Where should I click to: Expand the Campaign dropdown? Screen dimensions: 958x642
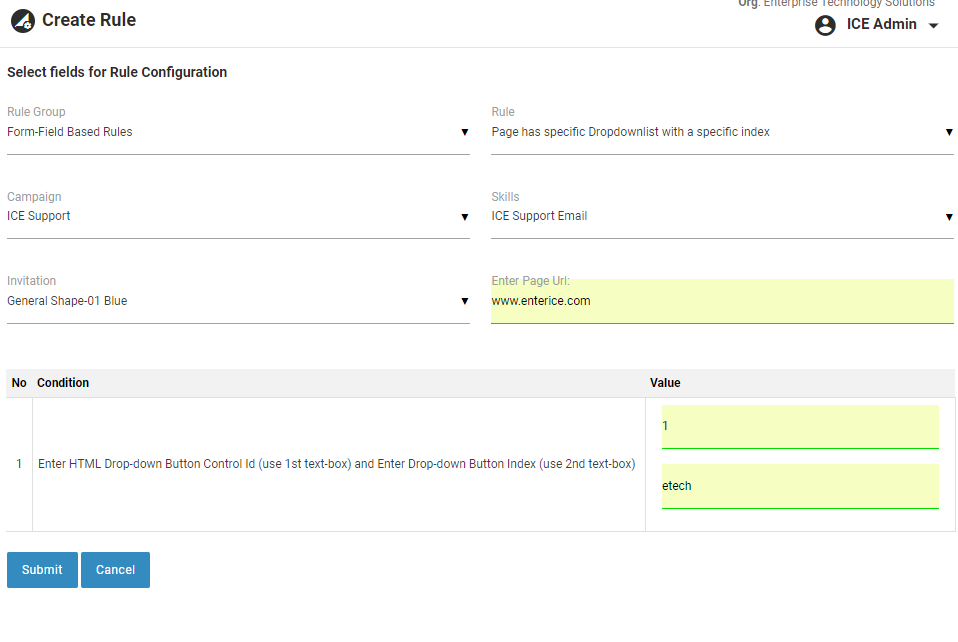(x=238, y=216)
